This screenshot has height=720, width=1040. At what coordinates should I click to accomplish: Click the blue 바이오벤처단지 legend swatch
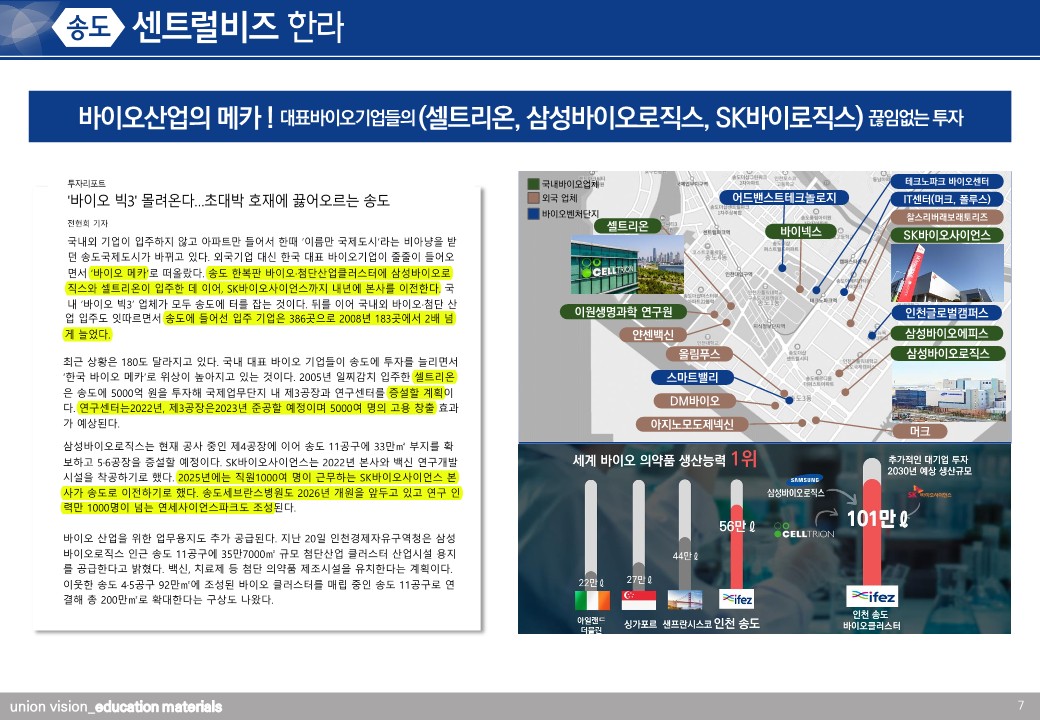coord(533,213)
